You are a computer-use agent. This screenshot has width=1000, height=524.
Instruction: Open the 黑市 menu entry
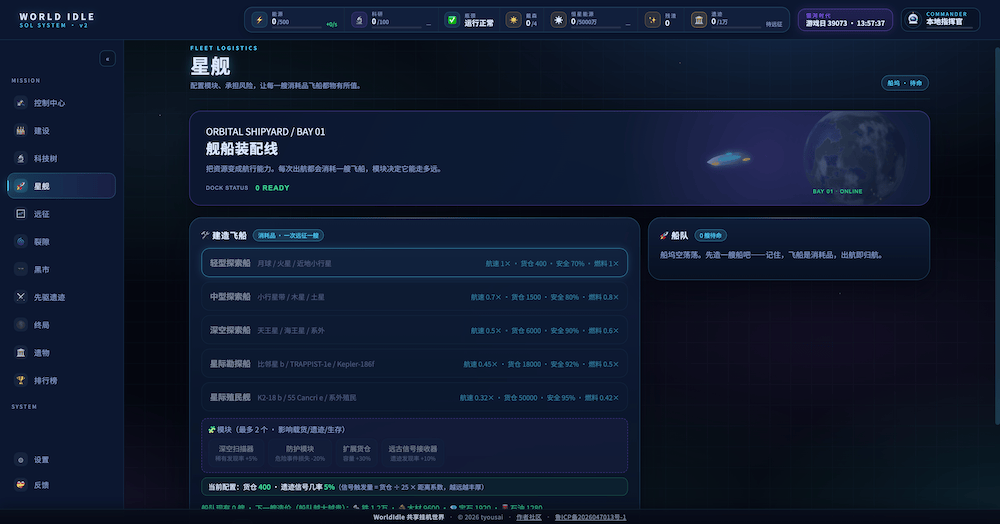click(x=61, y=269)
